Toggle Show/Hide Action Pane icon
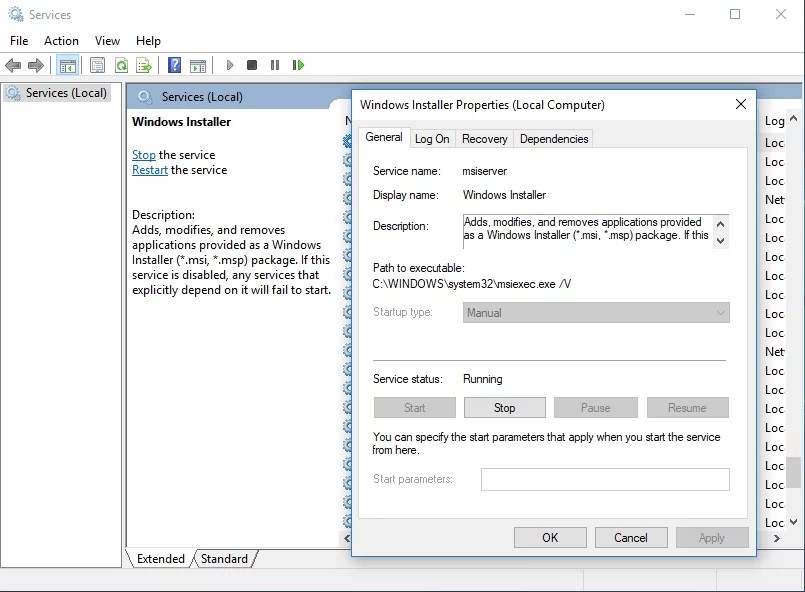 (x=198, y=65)
